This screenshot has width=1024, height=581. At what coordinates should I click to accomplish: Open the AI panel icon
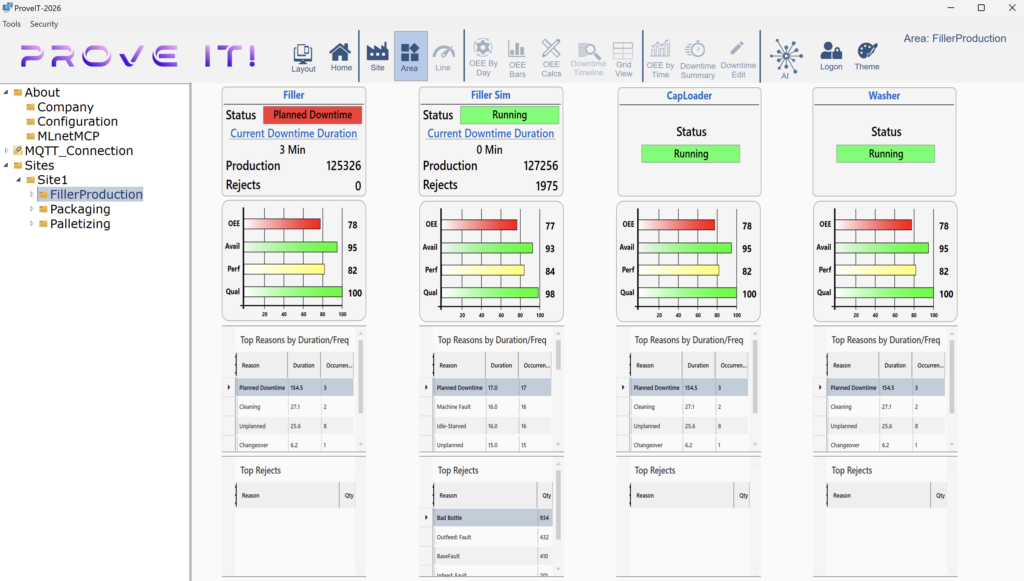click(786, 57)
